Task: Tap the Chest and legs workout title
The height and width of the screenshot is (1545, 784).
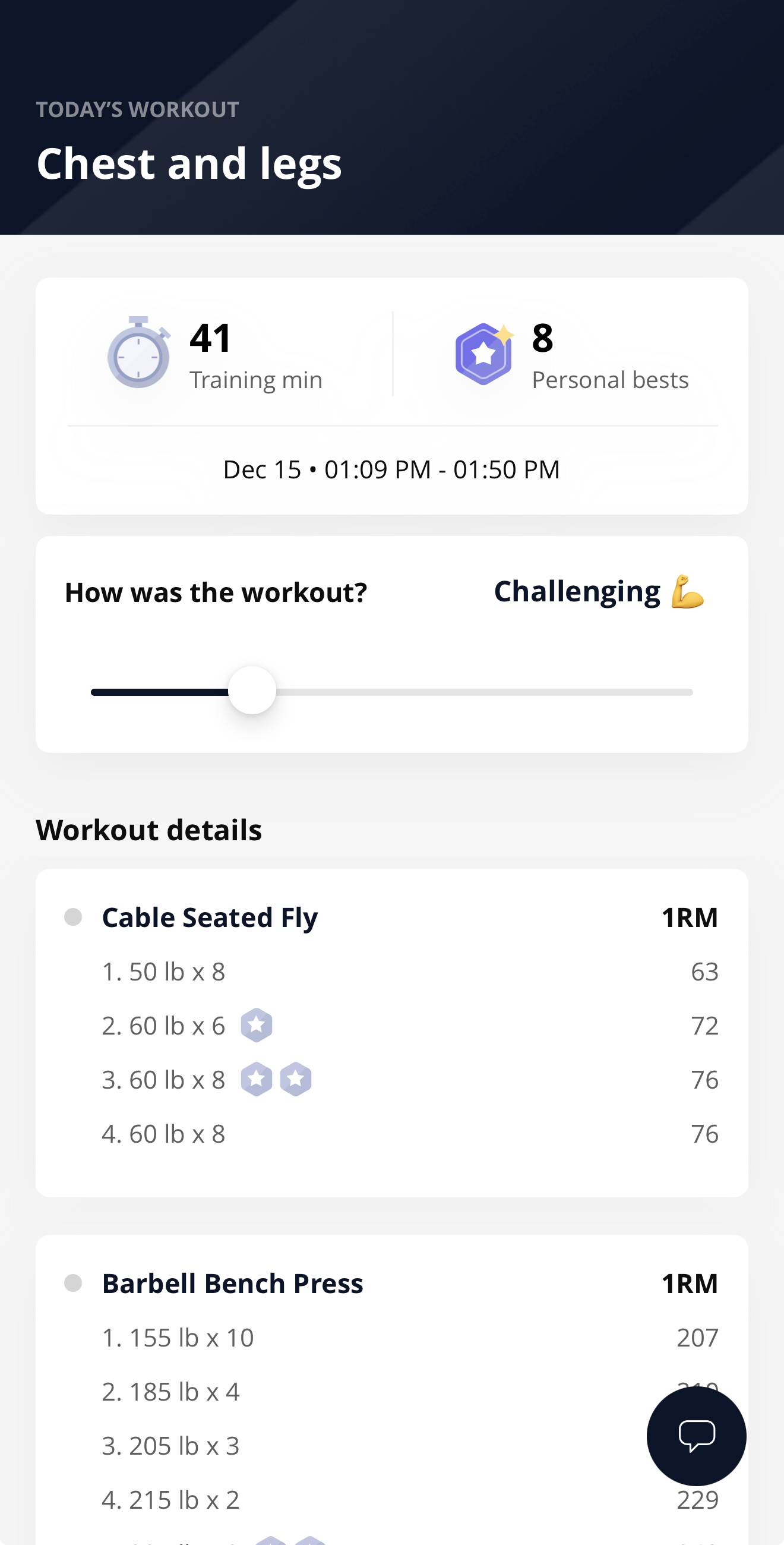Action: [x=189, y=164]
